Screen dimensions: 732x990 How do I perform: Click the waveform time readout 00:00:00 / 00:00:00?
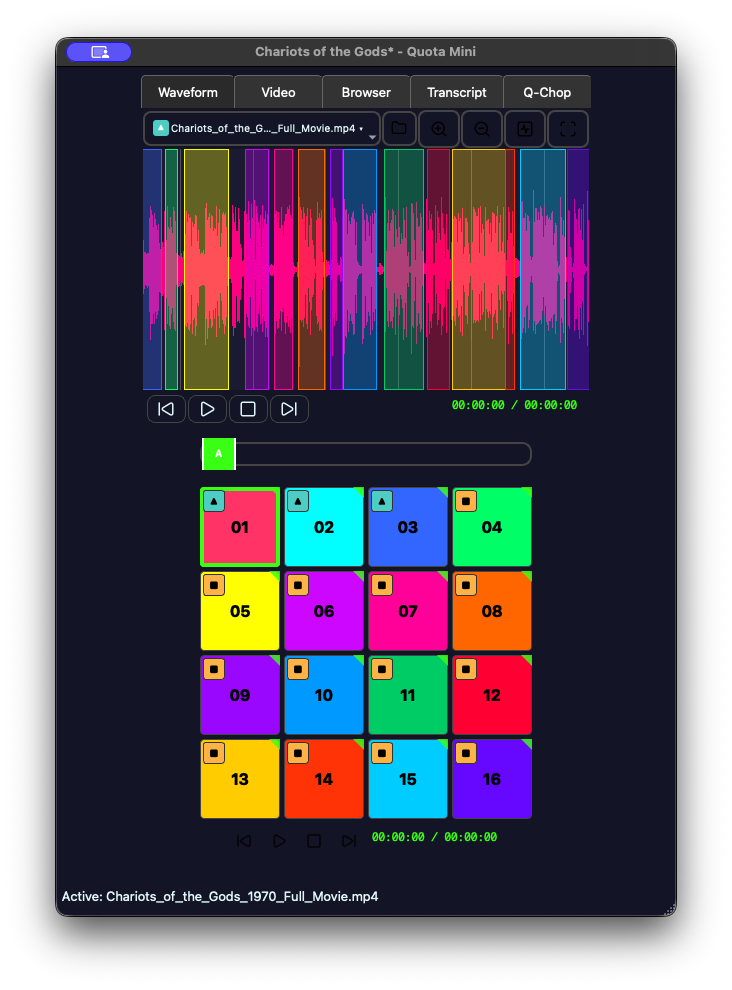tap(514, 405)
